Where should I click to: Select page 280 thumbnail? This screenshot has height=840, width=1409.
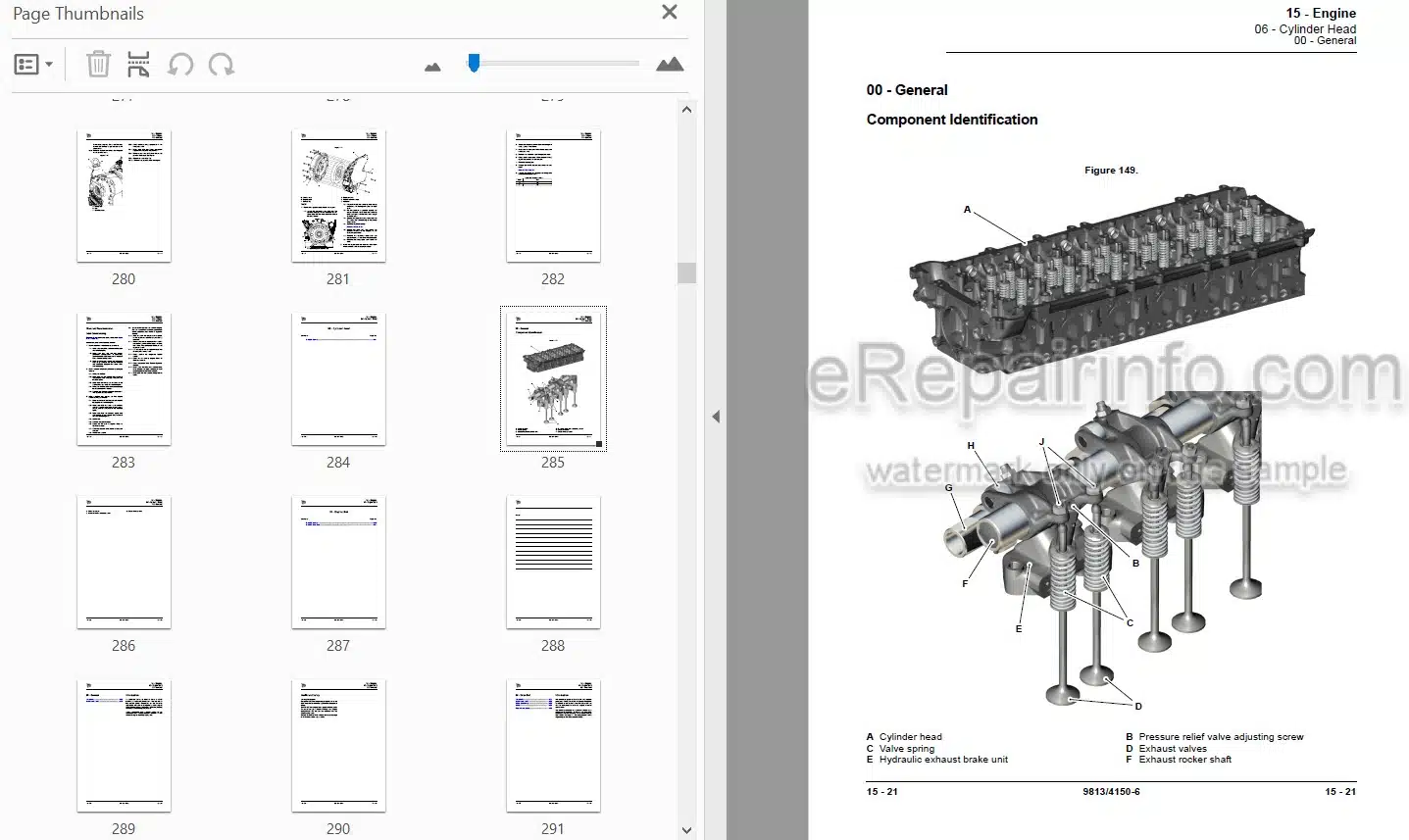click(124, 196)
